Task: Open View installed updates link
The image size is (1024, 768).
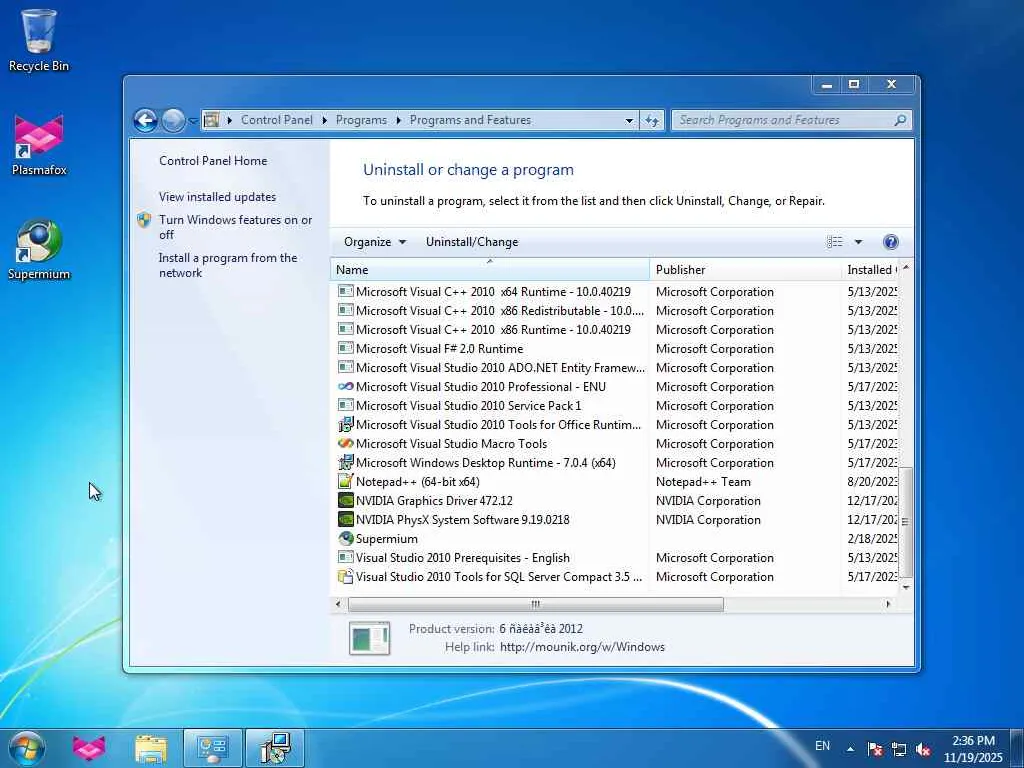Action: click(x=217, y=197)
